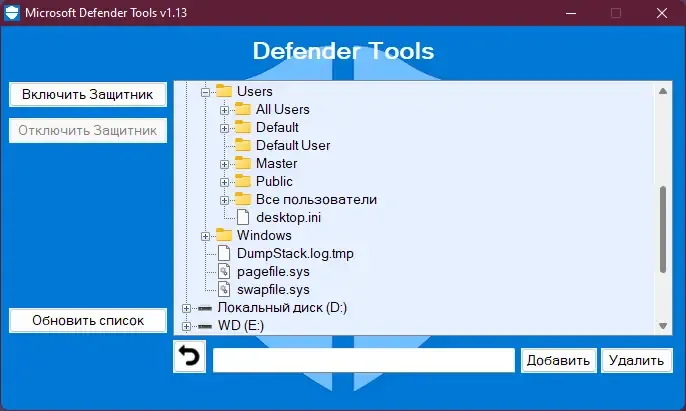Screen dimensions: 686x411
Task: Click the Отключить Защитник button
Action: pyautogui.click(x=88, y=130)
